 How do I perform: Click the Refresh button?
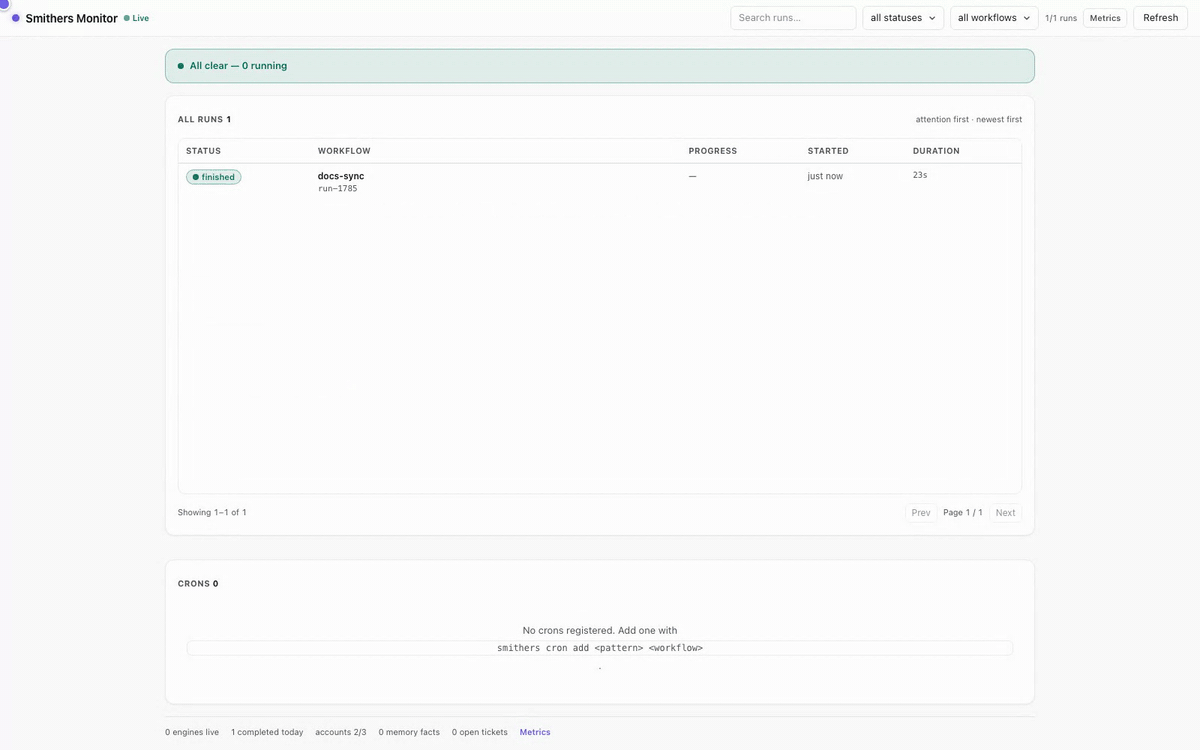pyautogui.click(x=1160, y=18)
